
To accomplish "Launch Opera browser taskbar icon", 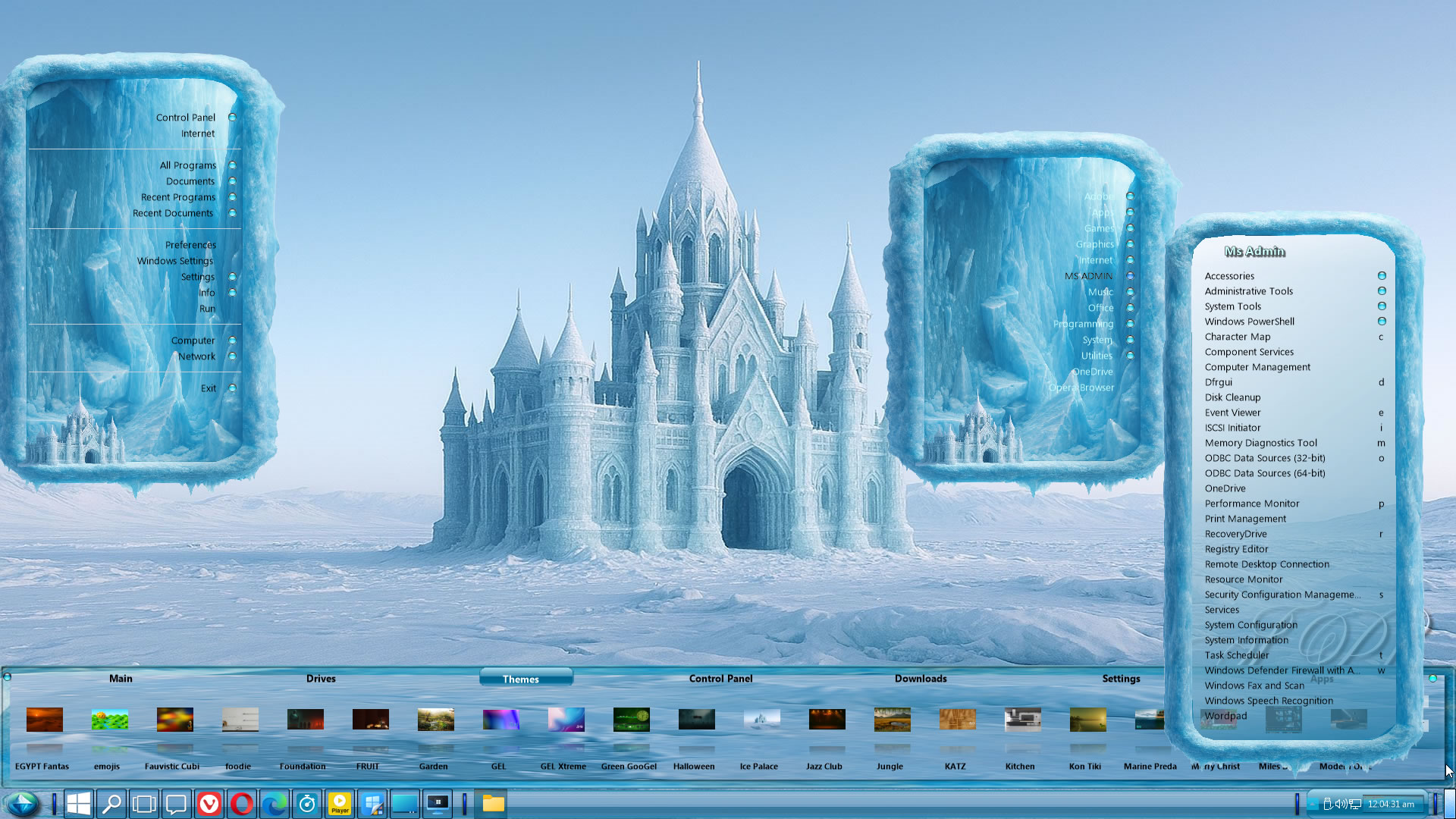I will coord(242,804).
